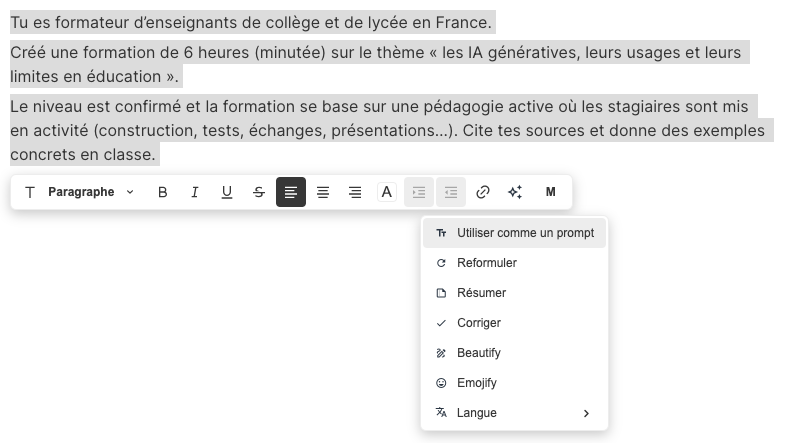Image resolution: width=792 pixels, height=443 pixels.
Task: Expand the Langue submenu
Action: click(514, 413)
